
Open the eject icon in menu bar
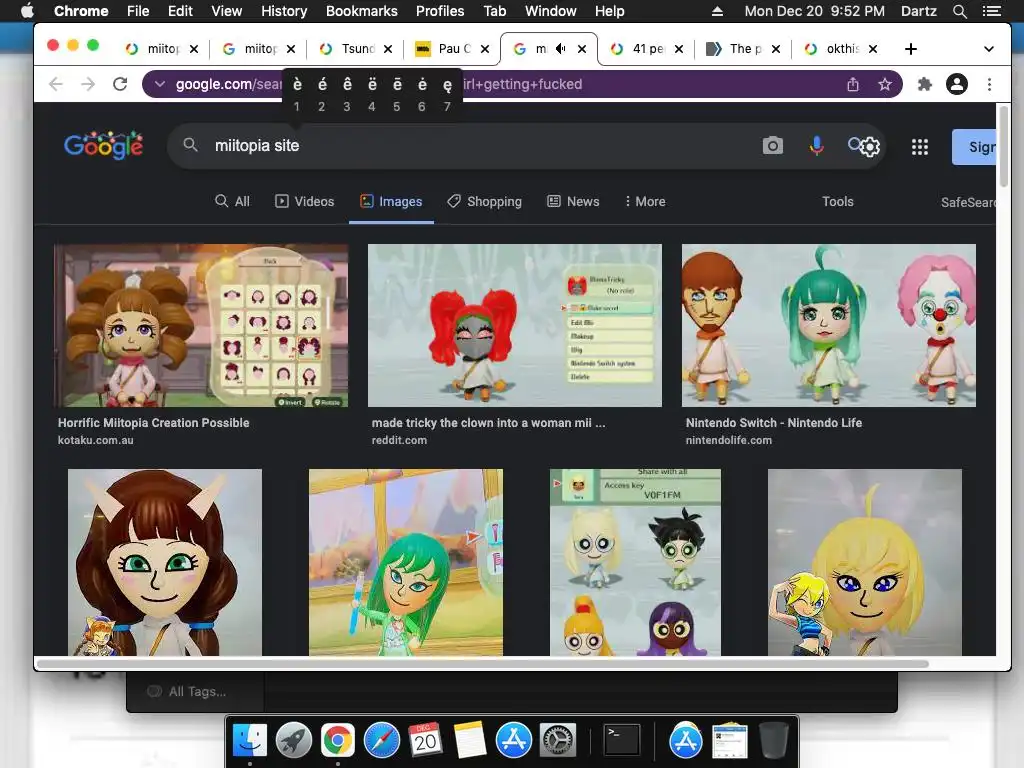point(717,11)
